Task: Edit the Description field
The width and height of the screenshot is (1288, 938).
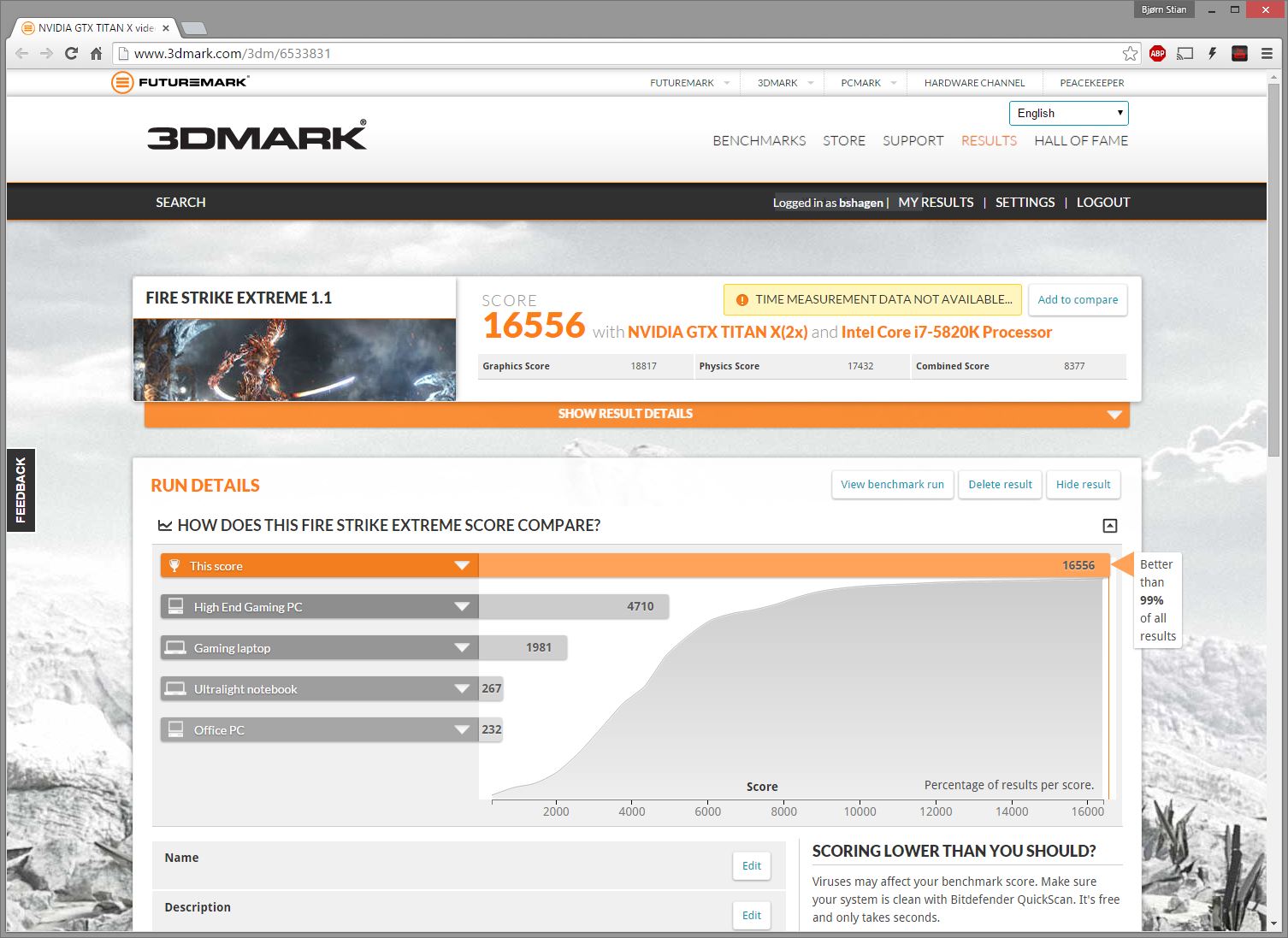Action: [752, 916]
